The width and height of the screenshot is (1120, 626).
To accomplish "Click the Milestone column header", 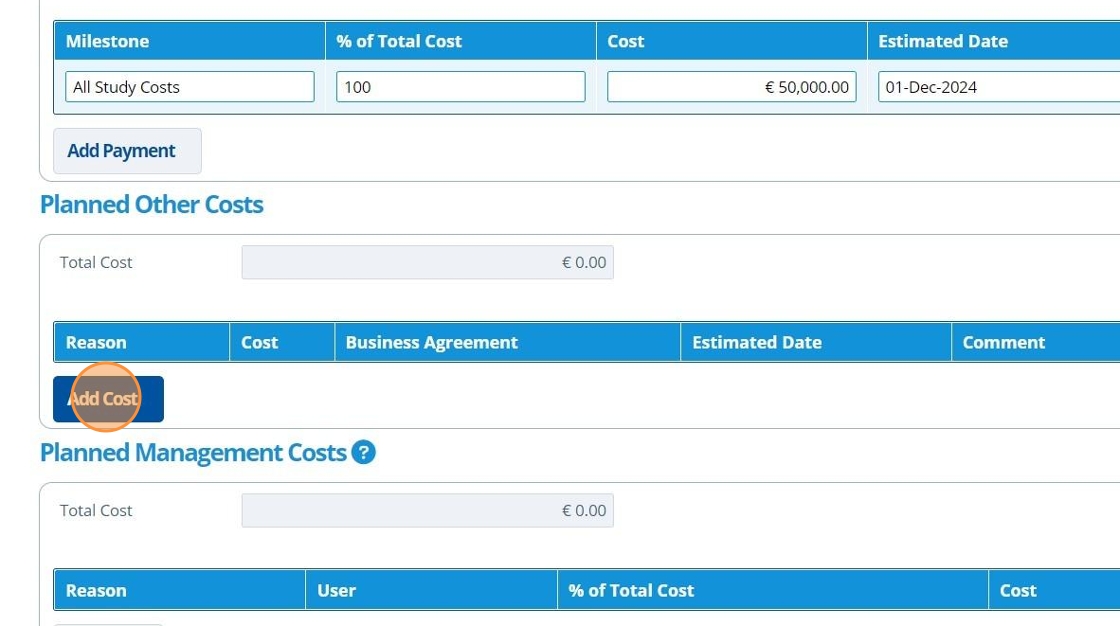I will coord(107,41).
